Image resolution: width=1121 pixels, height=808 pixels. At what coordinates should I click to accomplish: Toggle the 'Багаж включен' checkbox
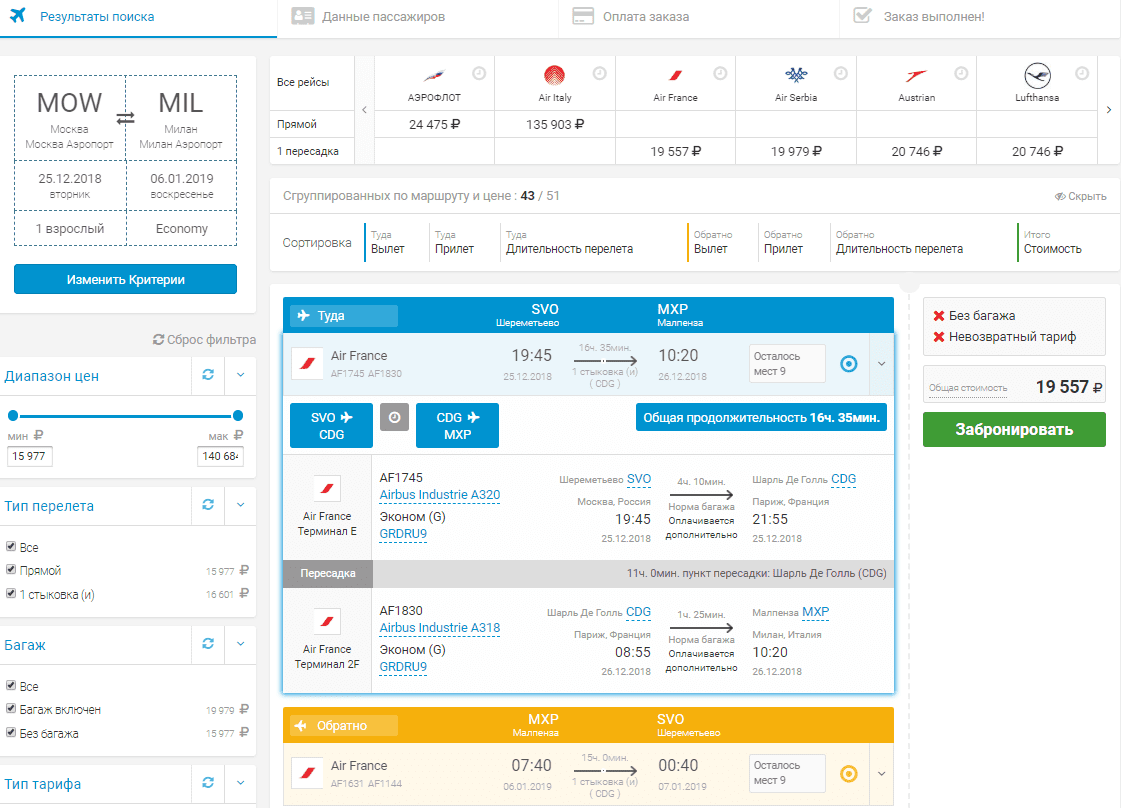[x=11, y=709]
